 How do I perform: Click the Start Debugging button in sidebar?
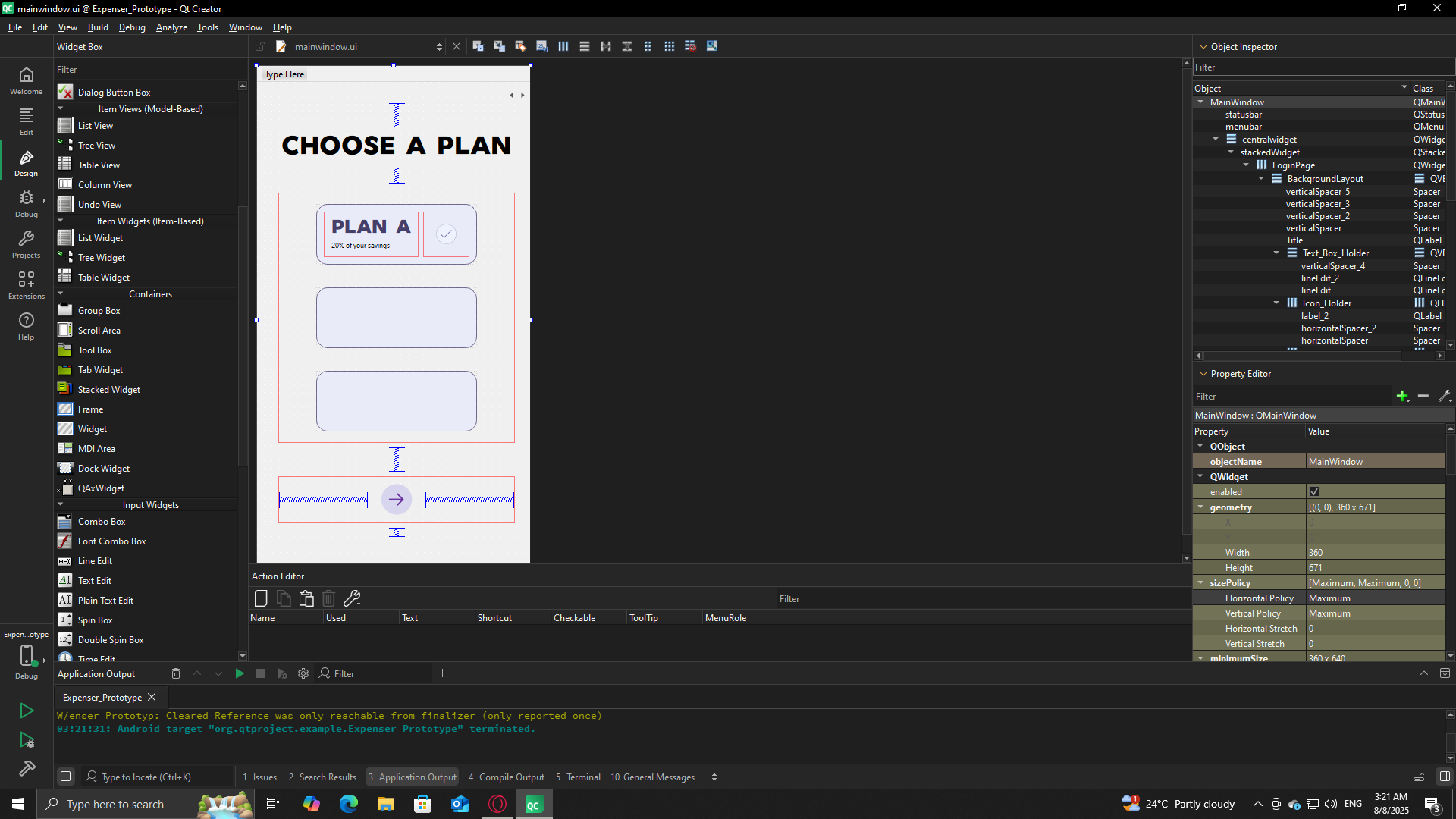pyautogui.click(x=27, y=740)
